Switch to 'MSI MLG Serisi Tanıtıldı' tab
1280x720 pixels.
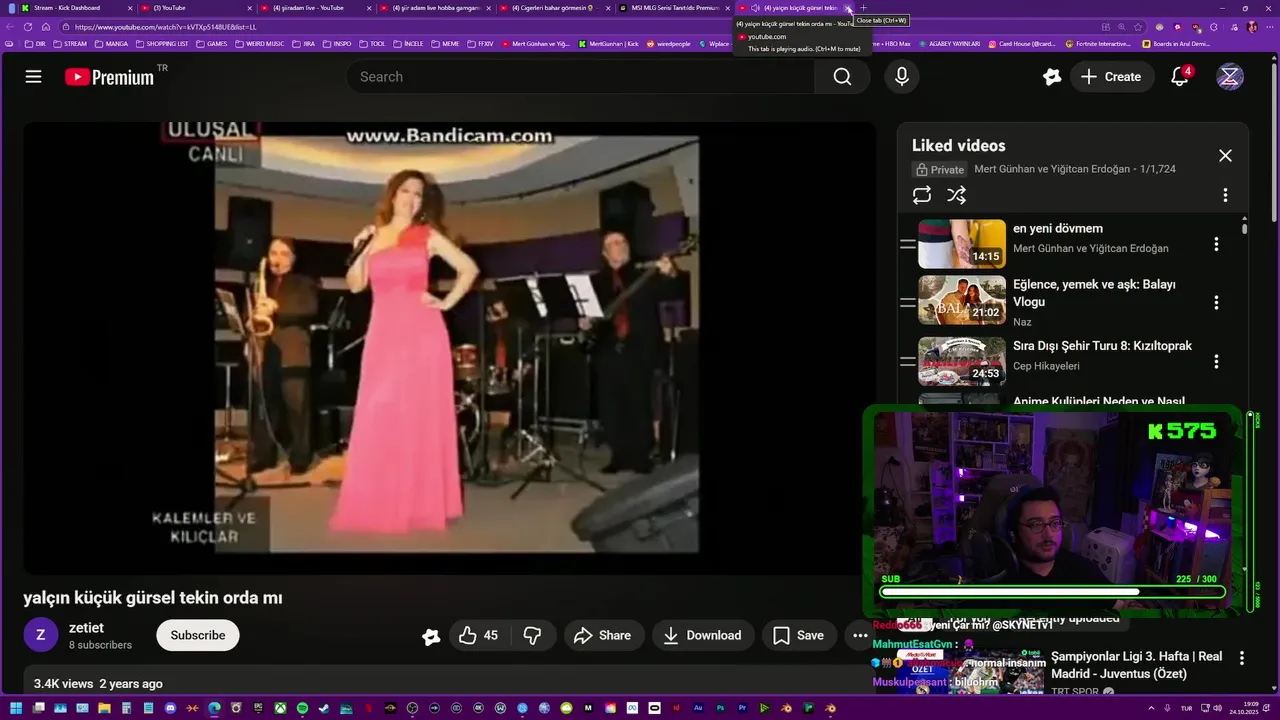click(675, 8)
